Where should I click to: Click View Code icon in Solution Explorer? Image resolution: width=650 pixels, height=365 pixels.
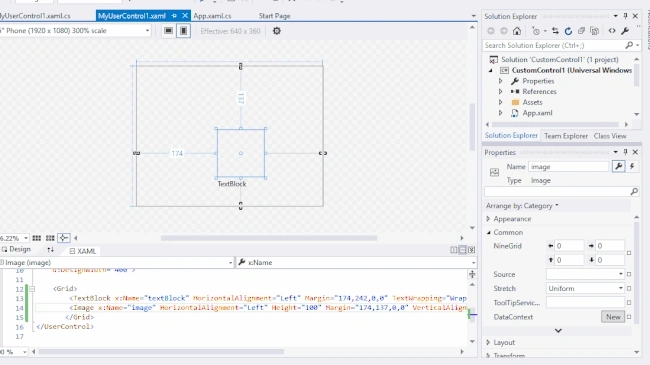point(612,31)
